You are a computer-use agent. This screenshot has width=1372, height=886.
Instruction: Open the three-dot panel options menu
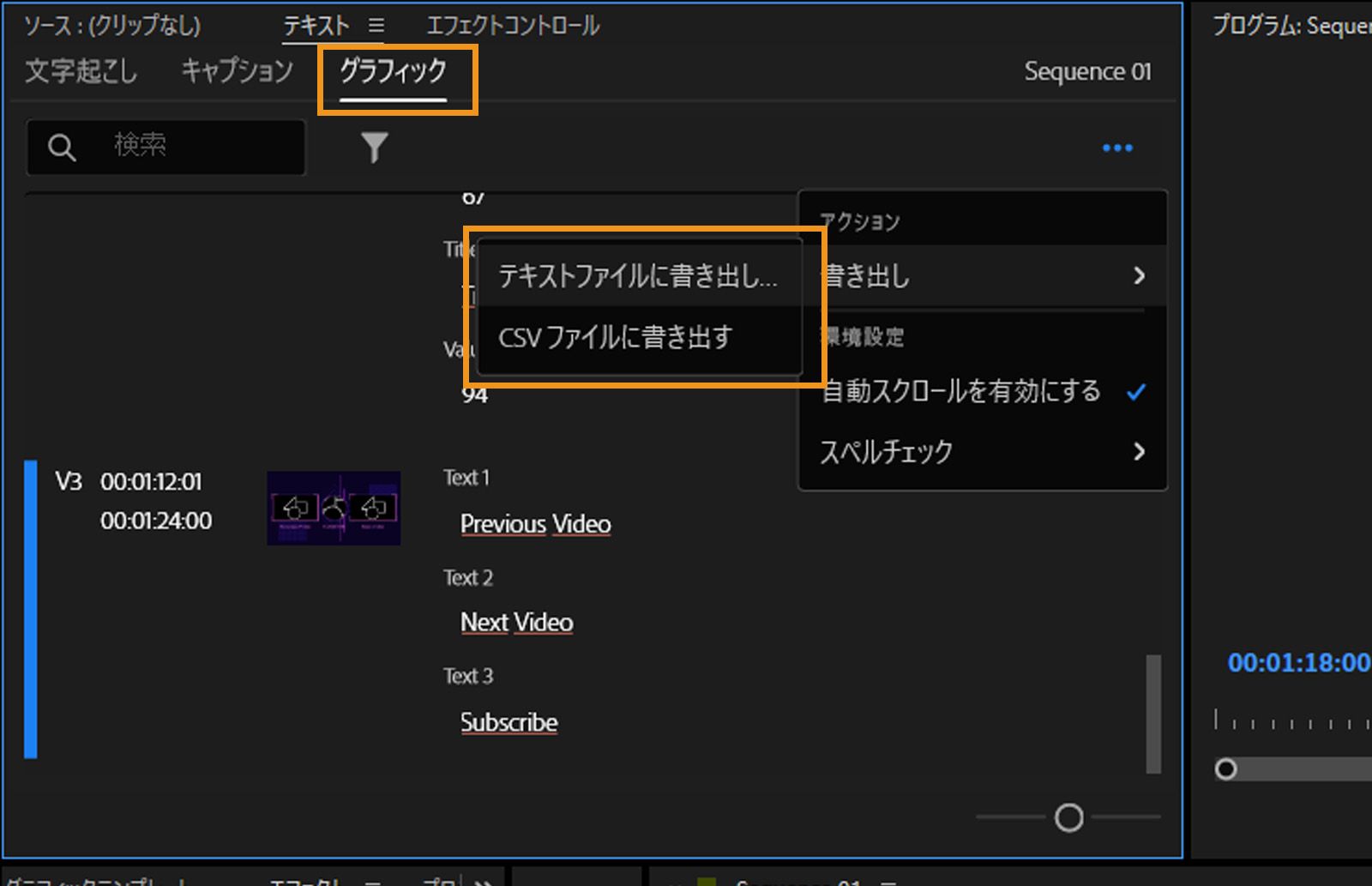coord(1116,147)
